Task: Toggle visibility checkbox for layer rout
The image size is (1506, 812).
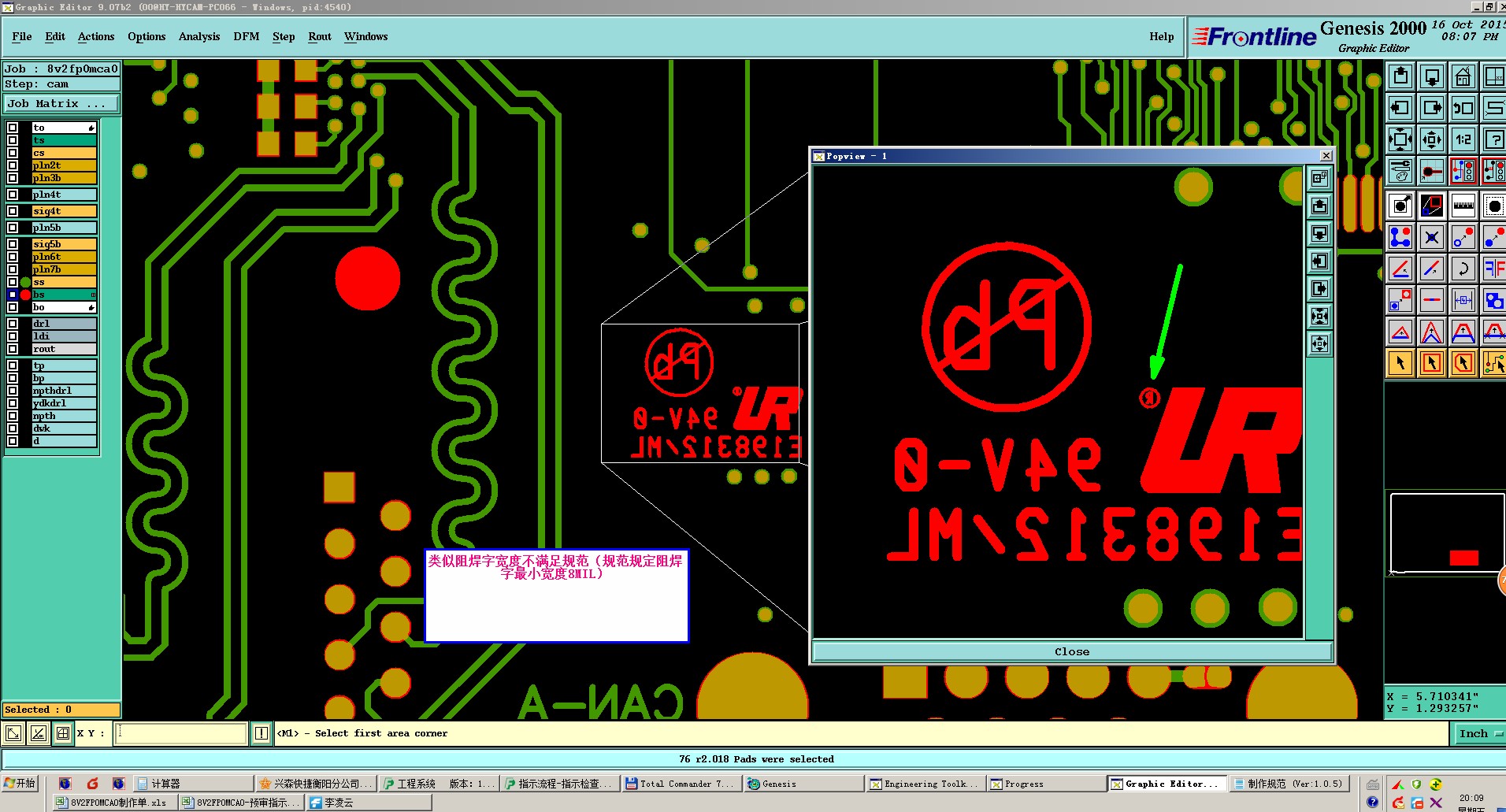Action: pyautogui.click(x=13, y=349)
